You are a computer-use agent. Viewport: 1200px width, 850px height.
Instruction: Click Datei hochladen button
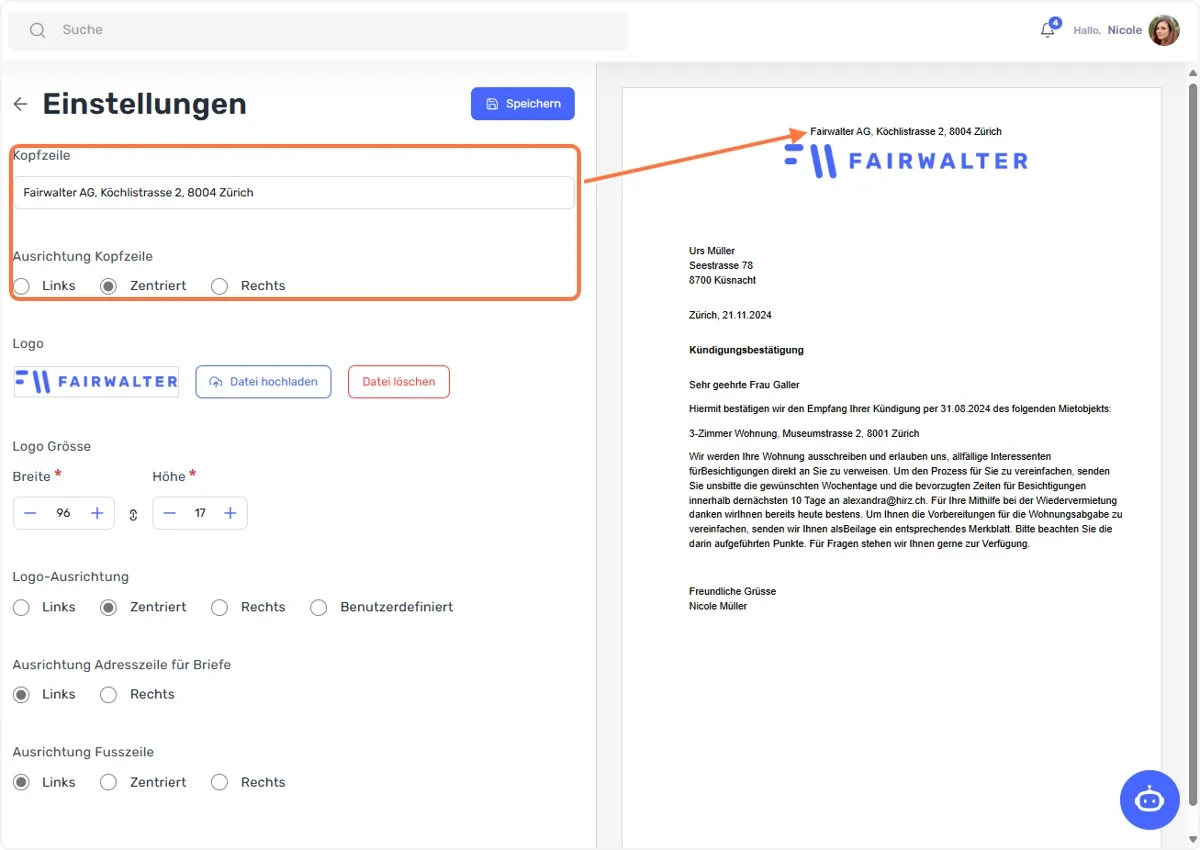pyautogui.click(x=263, y=382)
